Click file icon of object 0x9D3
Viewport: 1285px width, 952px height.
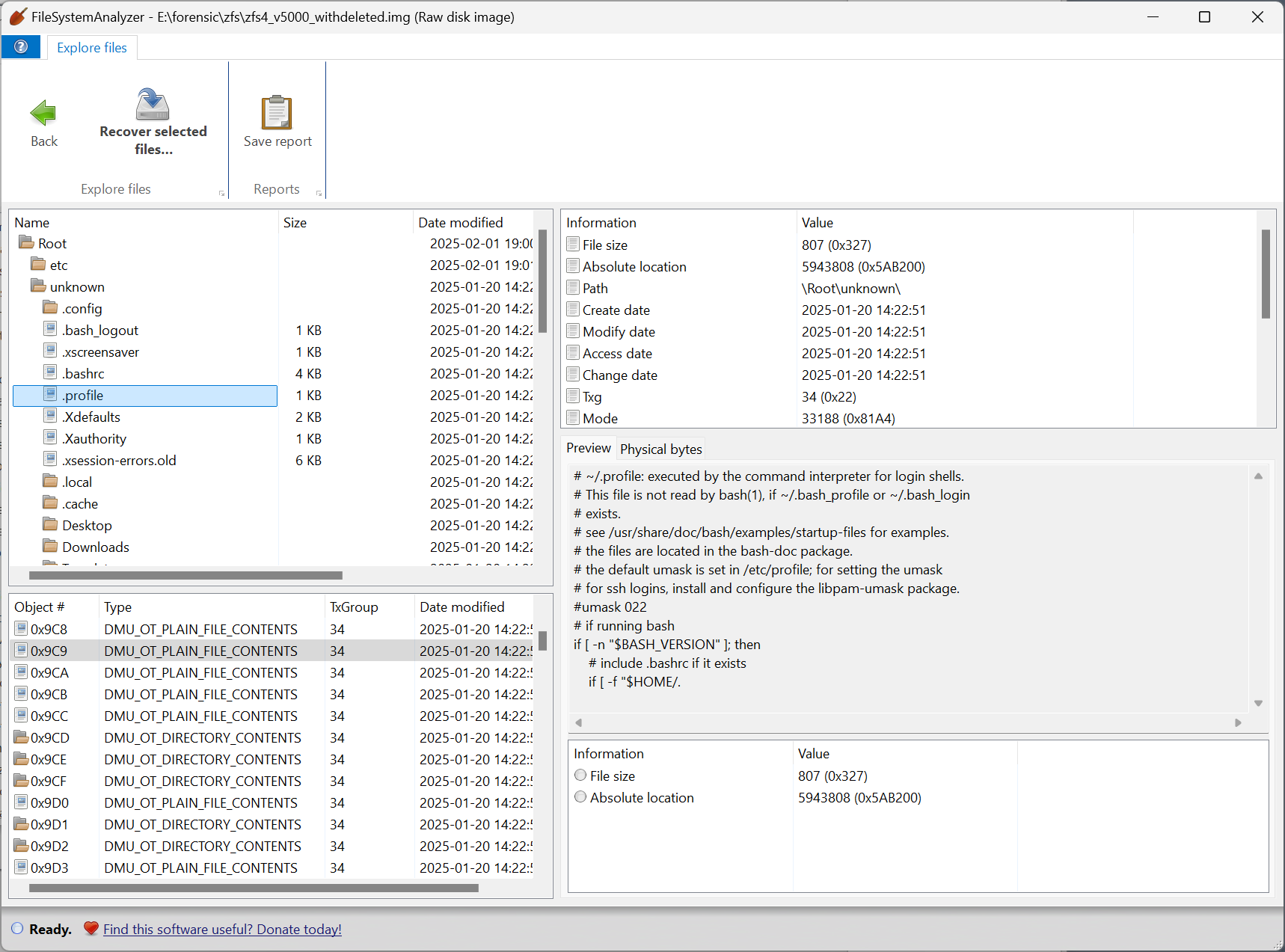pyautogui.click(x=22, y=867)
